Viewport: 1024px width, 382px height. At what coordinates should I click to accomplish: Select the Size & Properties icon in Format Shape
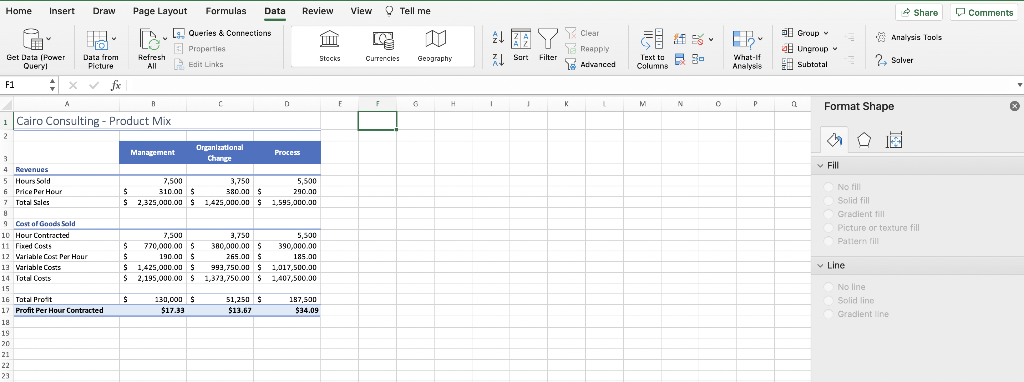(x=894, y=139)
